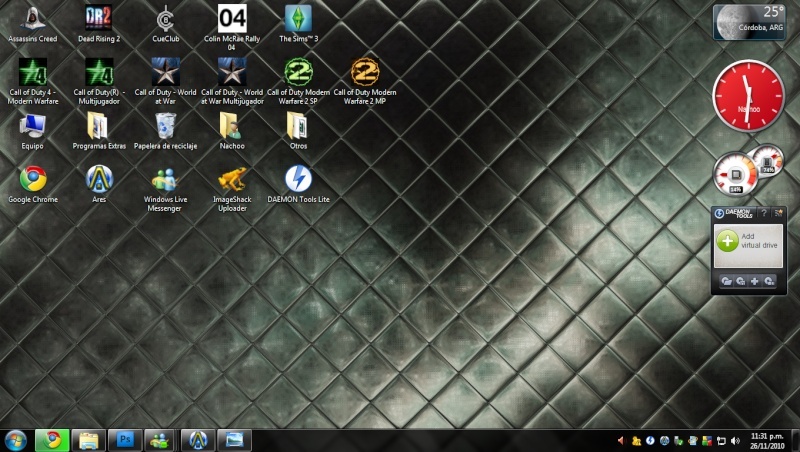Click the CPU meter gadget dial
Viewport: 800px width, 452px height.
coord(735,175)
